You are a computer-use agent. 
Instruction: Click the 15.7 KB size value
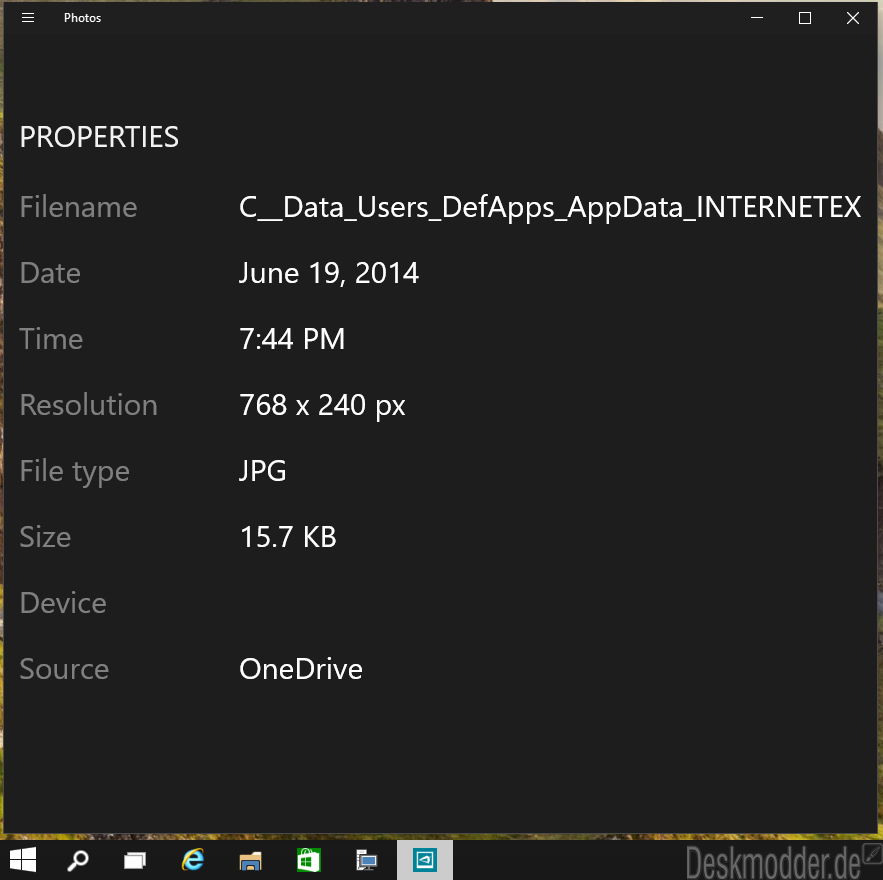click(288, 537)
